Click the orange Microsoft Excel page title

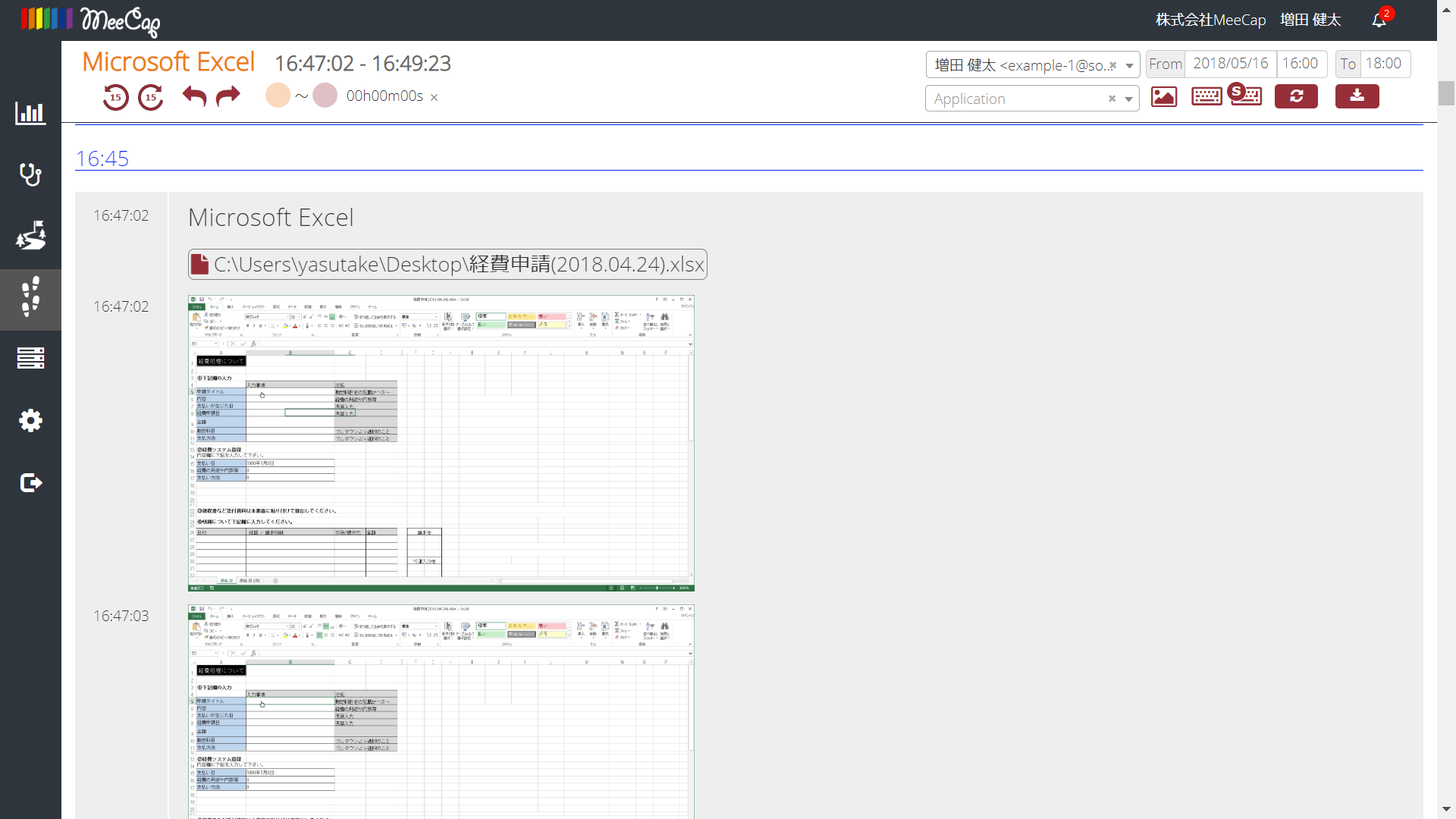pyautogui.click(x=168, y=62)
